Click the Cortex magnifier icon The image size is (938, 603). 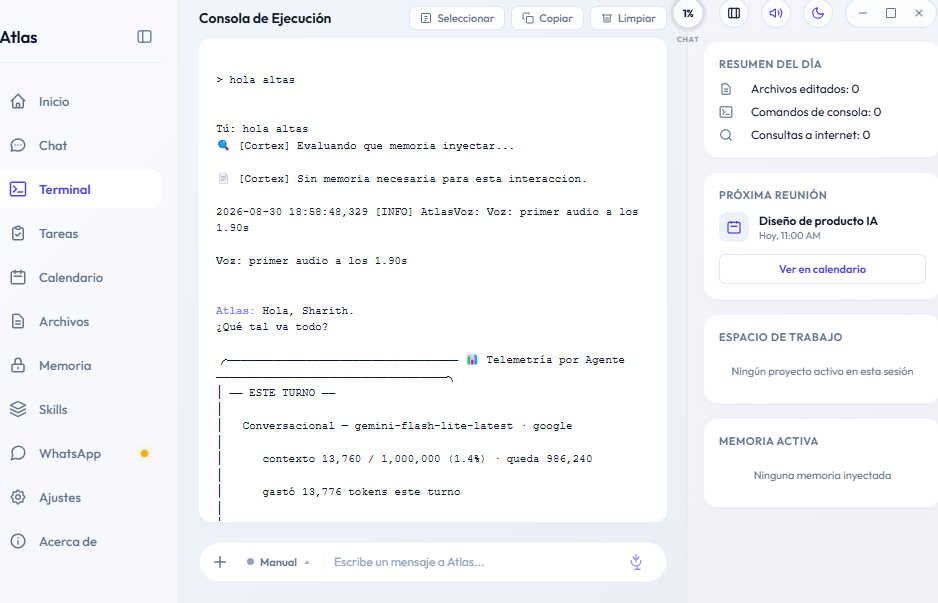pos(223,145)
